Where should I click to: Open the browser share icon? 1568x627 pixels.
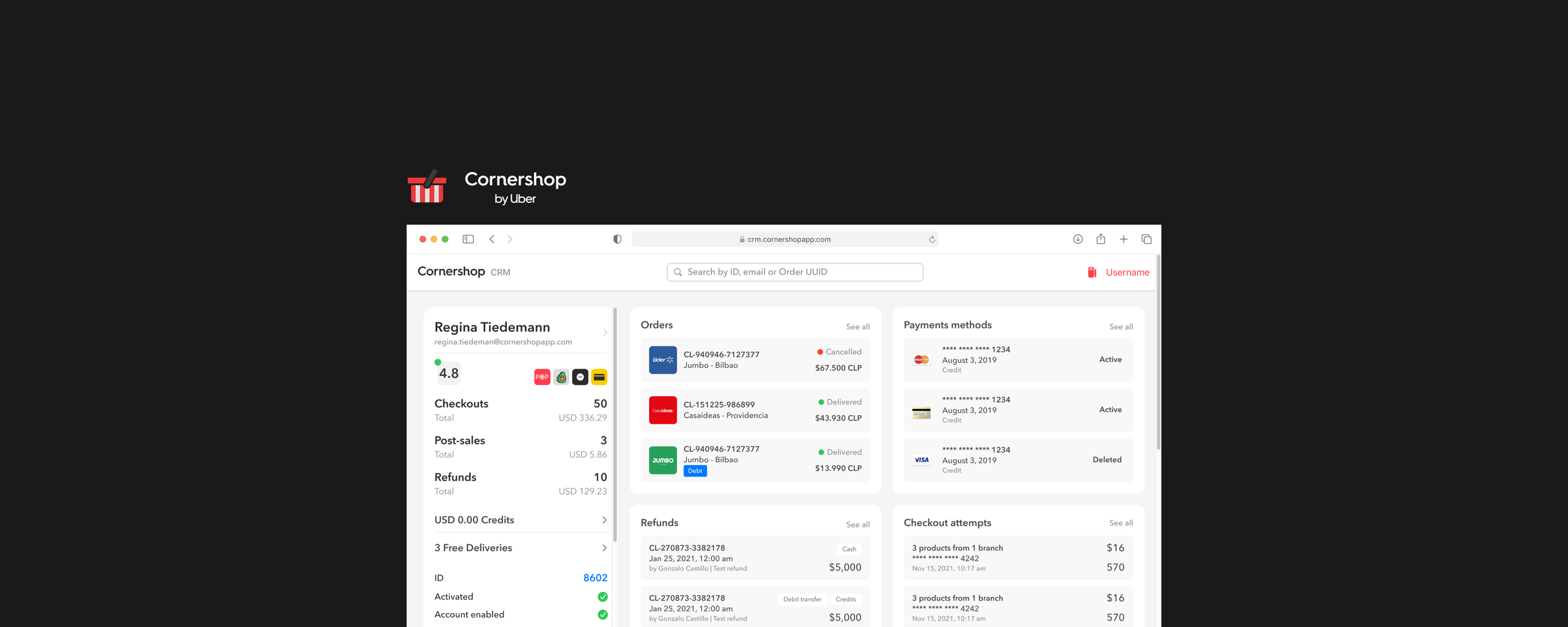pyautogui.click(x=1101, y=239)
